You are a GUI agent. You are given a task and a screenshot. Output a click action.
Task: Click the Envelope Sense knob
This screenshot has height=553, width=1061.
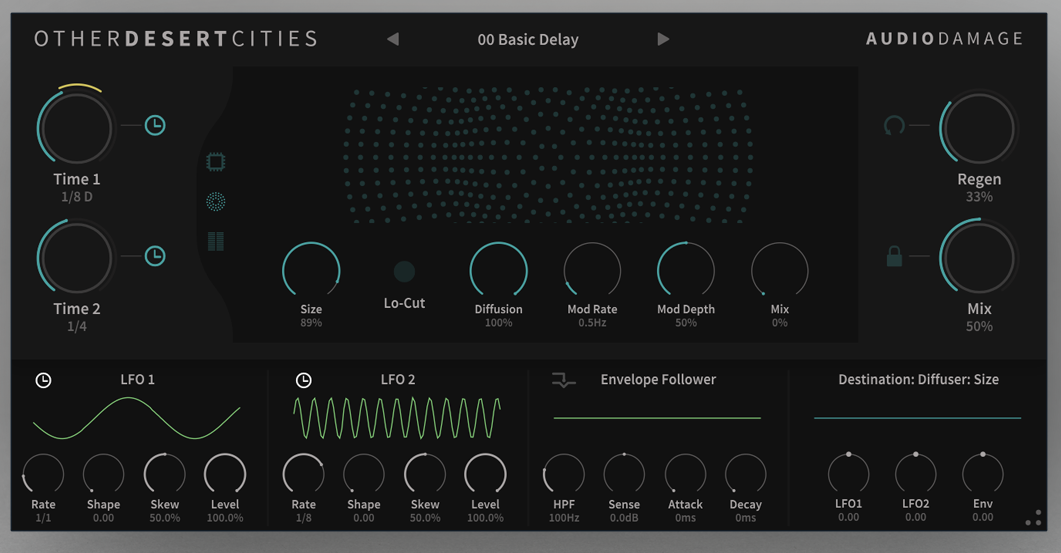624,474
